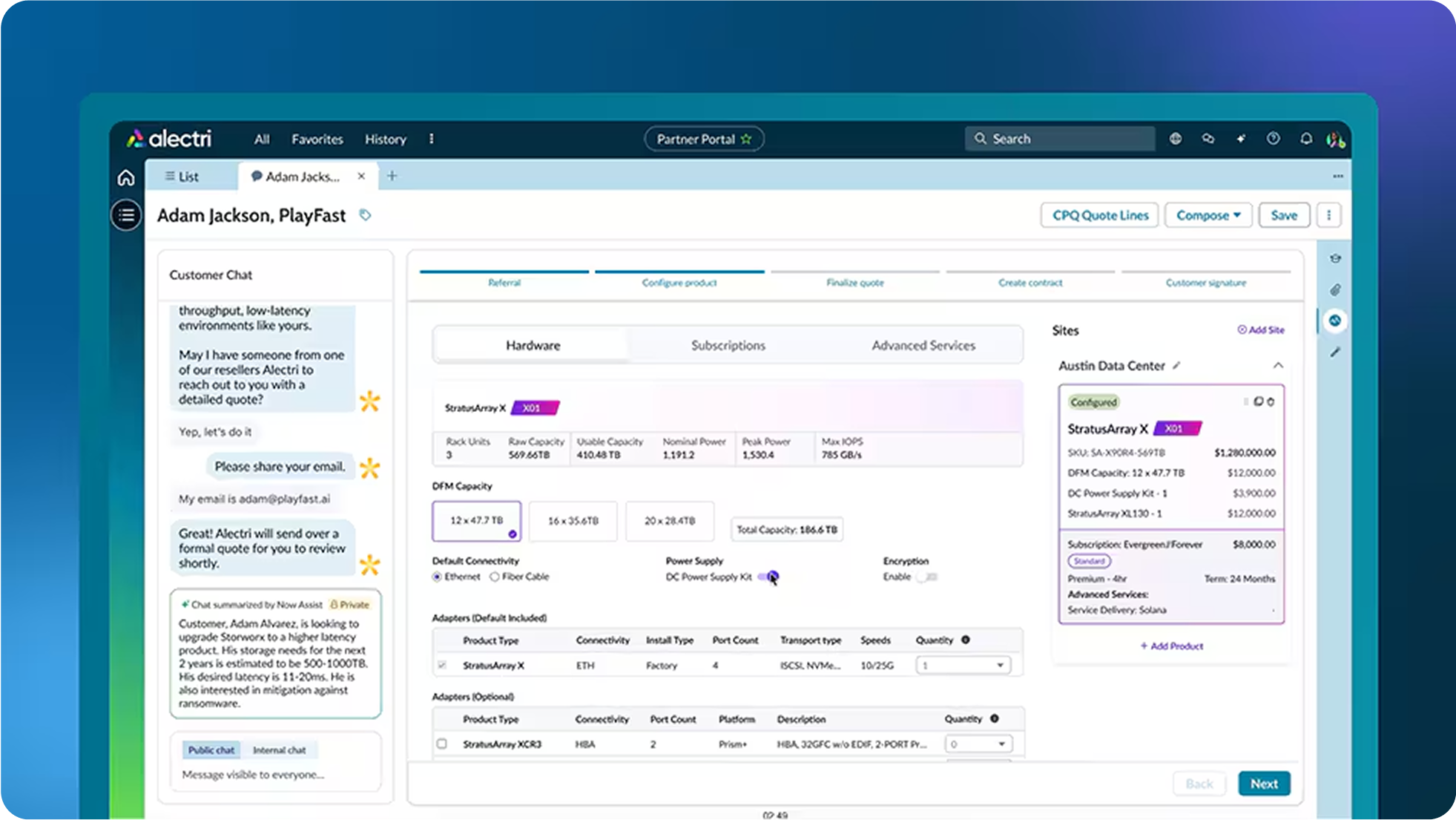Open the home icon in sidebar
1456x820 pixels.
[x=126, y=178]
